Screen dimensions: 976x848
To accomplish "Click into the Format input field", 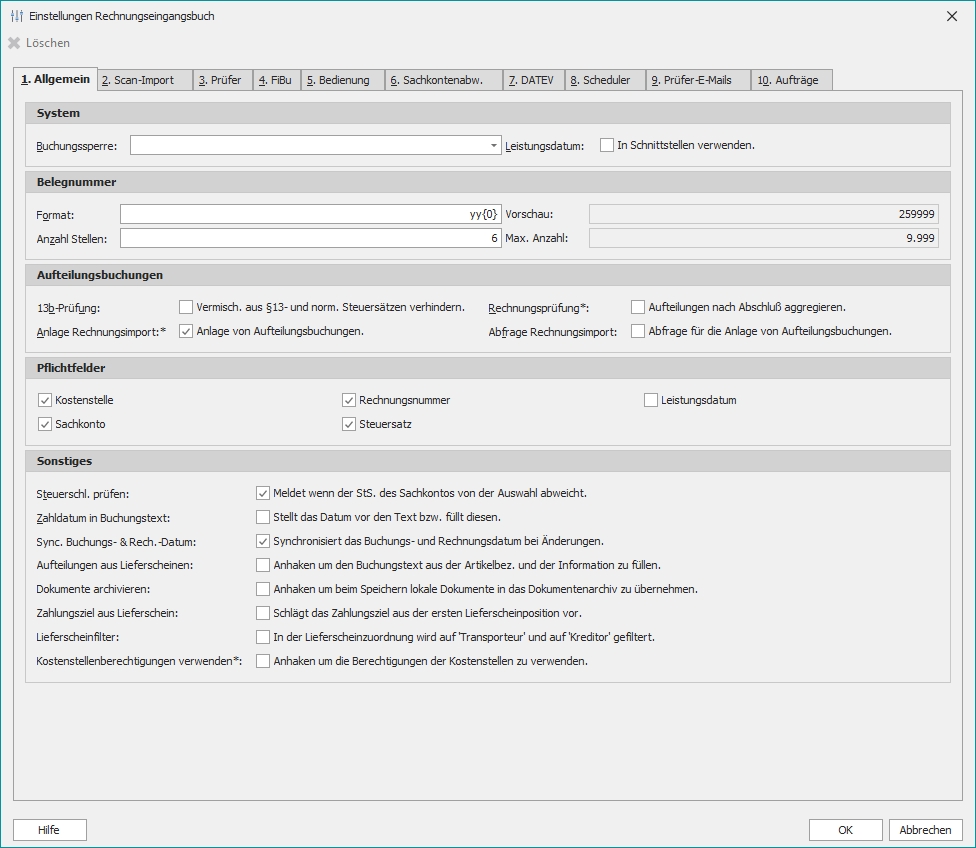I will (x=310, y=214).
